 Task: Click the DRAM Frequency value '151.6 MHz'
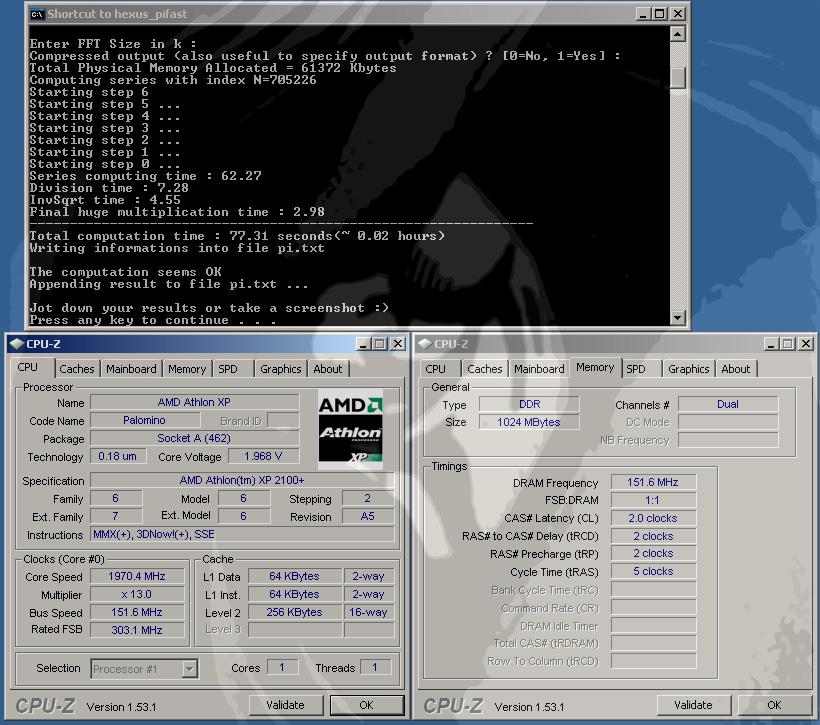(x=653, y=482)
